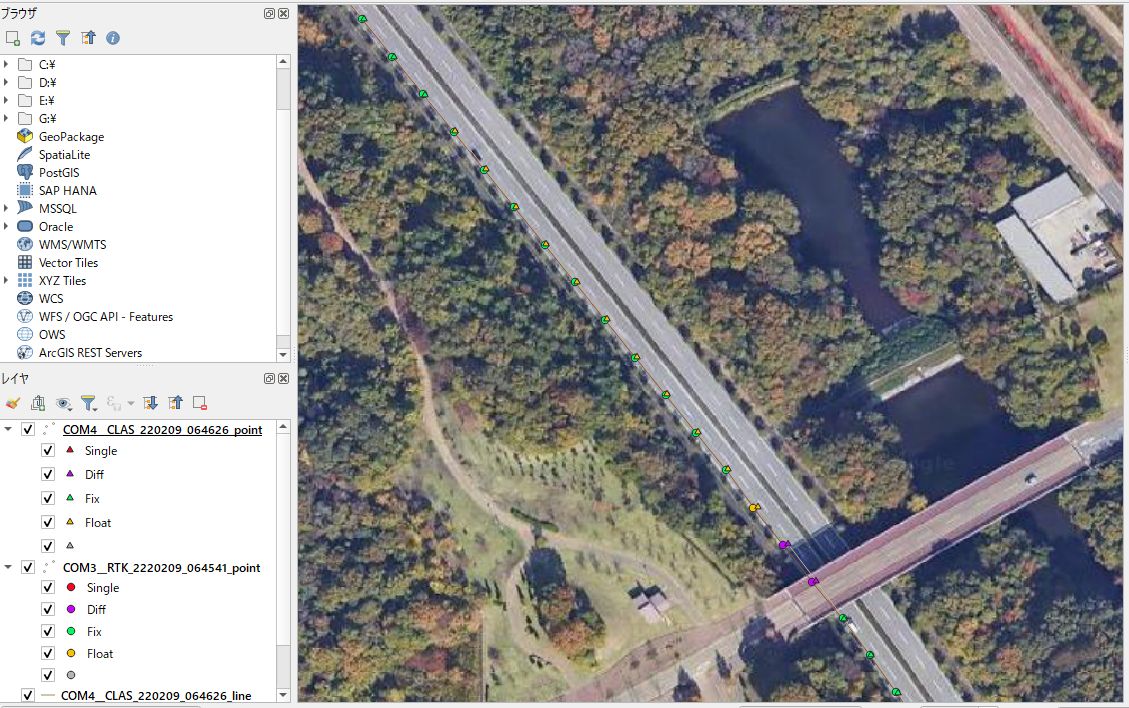This screenshot has width=1129, height=708.
Task: Select the COM3_RTK point layer name
Action: [161, 567]
